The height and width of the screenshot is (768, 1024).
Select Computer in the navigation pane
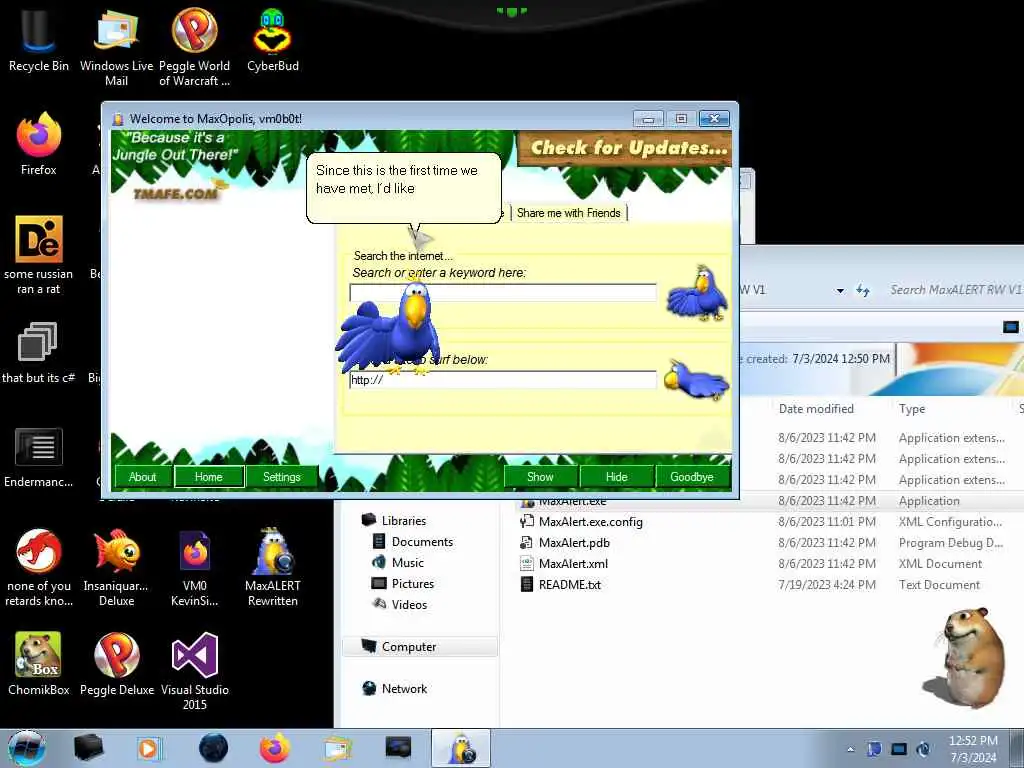point(419,647)
